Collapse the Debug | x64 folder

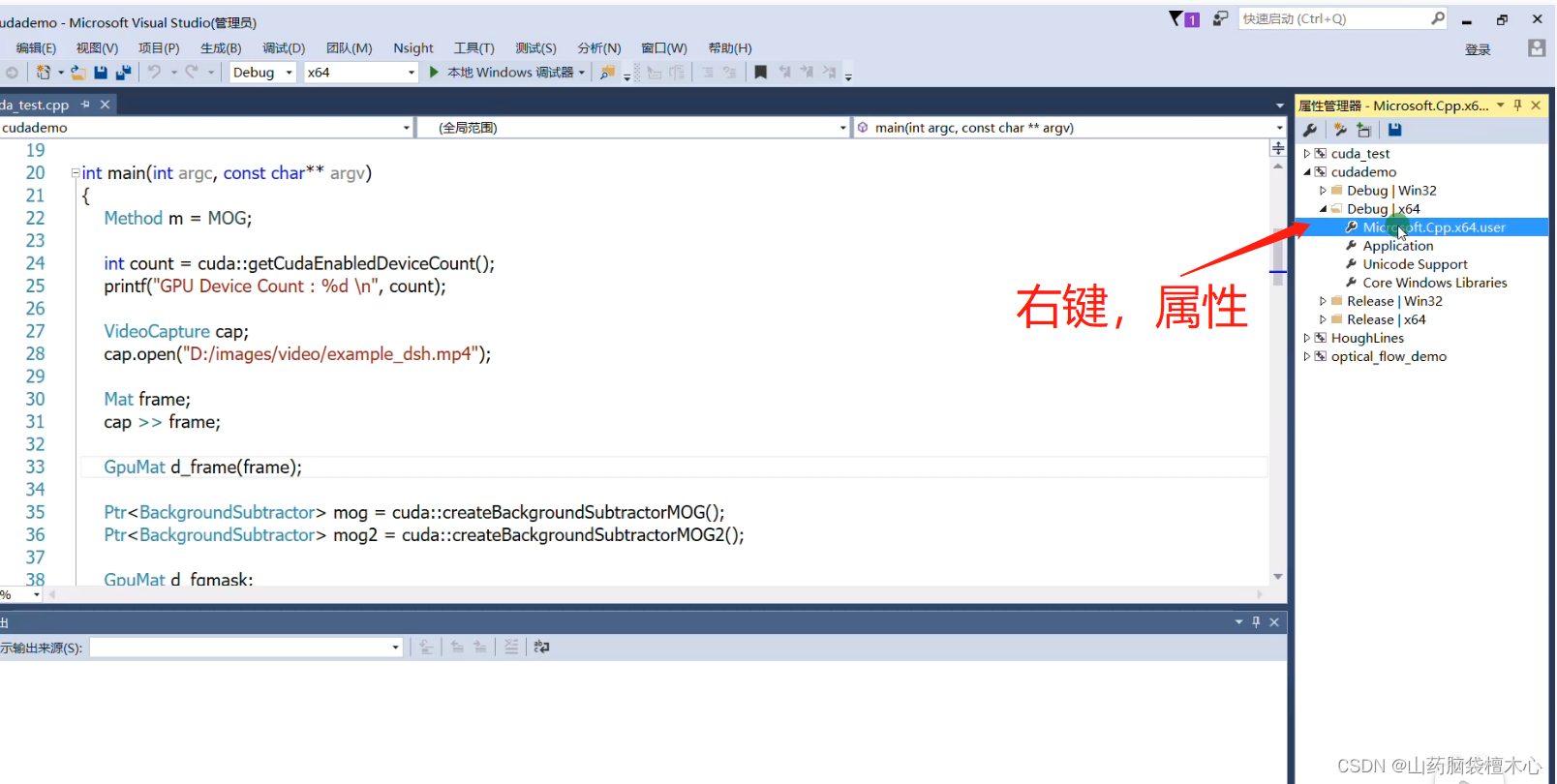coord(1323,209)
